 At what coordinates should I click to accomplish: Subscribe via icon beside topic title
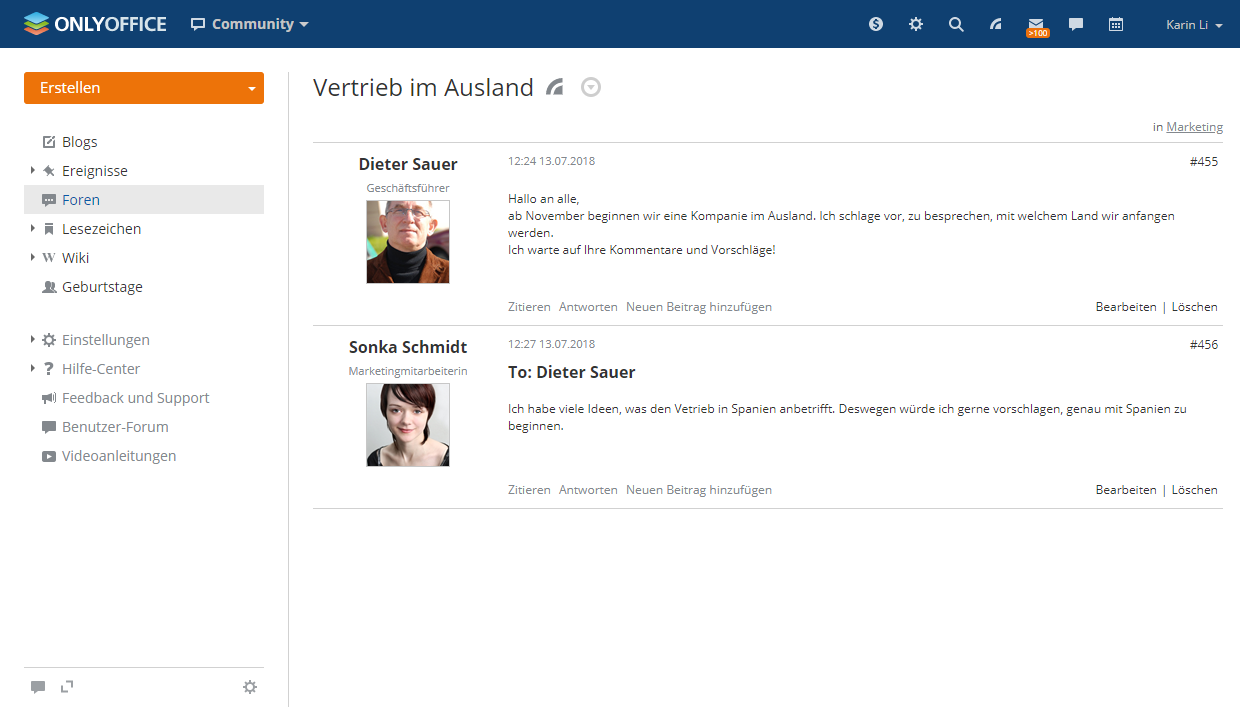pyautogui.click(x=555, y=88)
